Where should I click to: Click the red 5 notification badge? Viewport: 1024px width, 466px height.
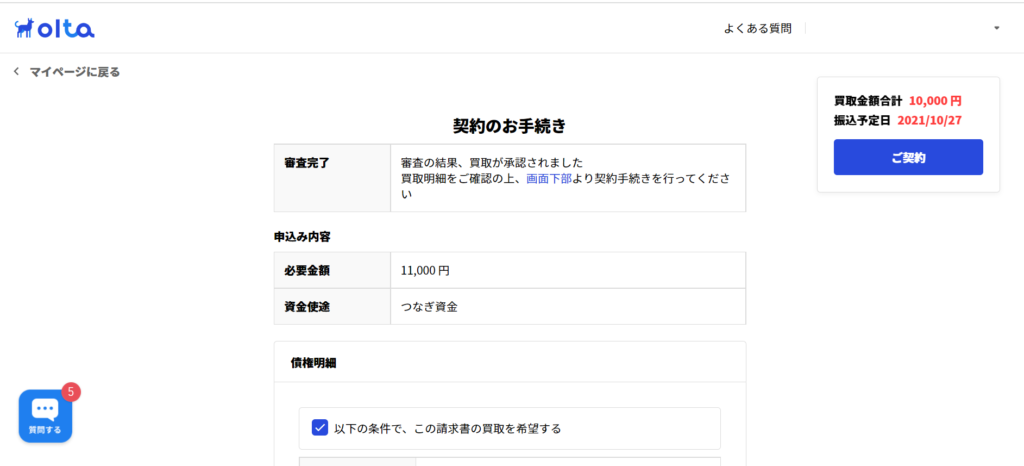(x=71, y=392)
